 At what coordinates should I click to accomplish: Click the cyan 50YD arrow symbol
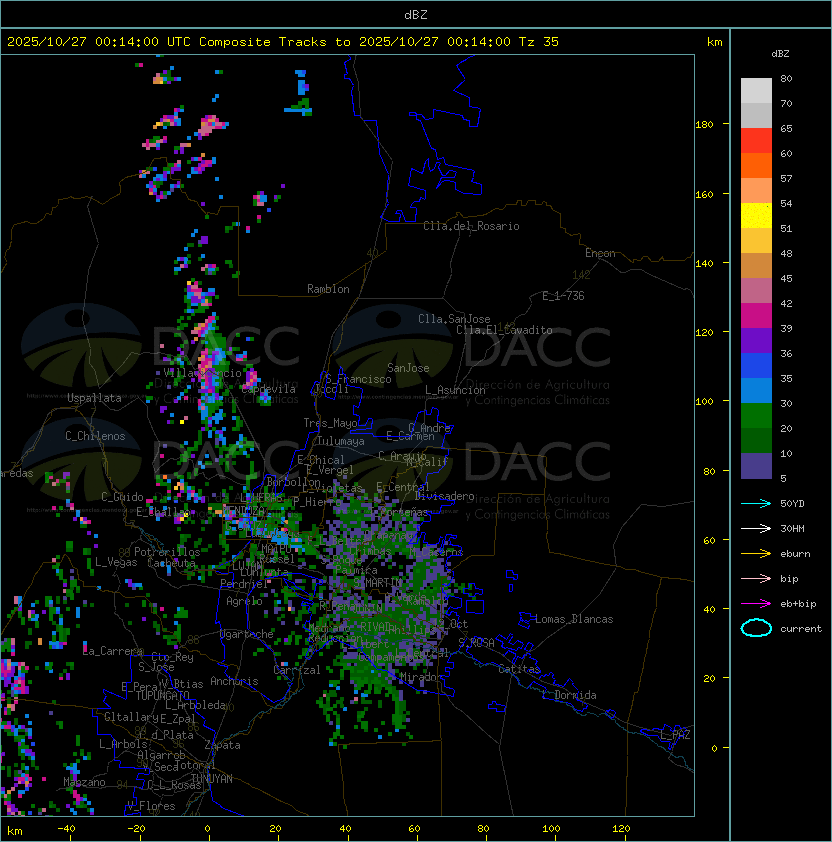pos(756,503)
